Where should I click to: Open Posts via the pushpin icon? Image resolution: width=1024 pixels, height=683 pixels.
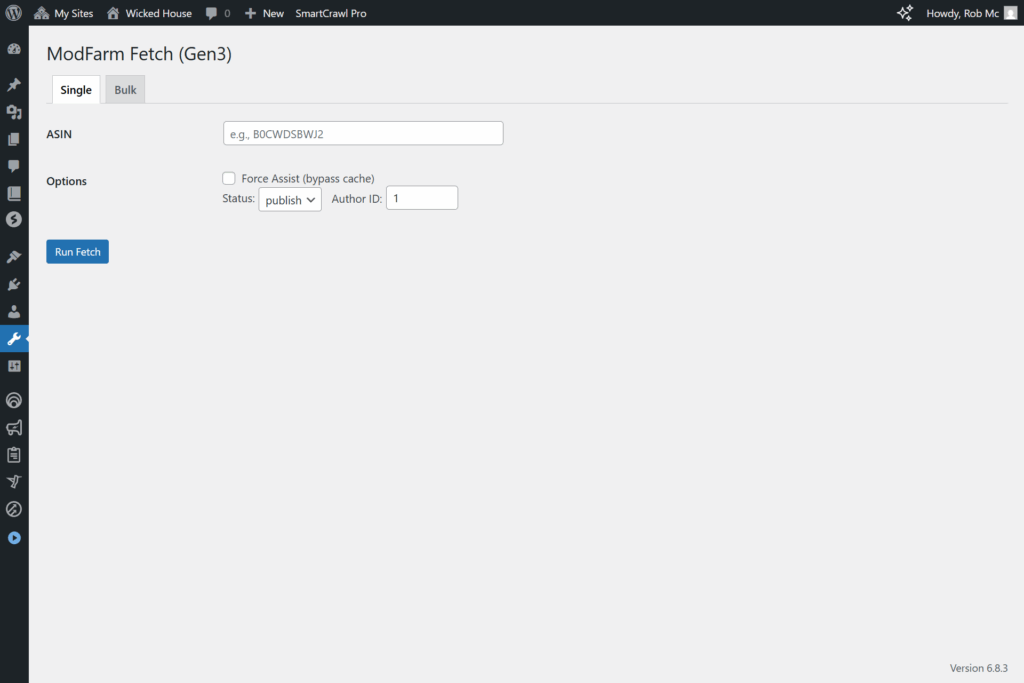[14, 85]
